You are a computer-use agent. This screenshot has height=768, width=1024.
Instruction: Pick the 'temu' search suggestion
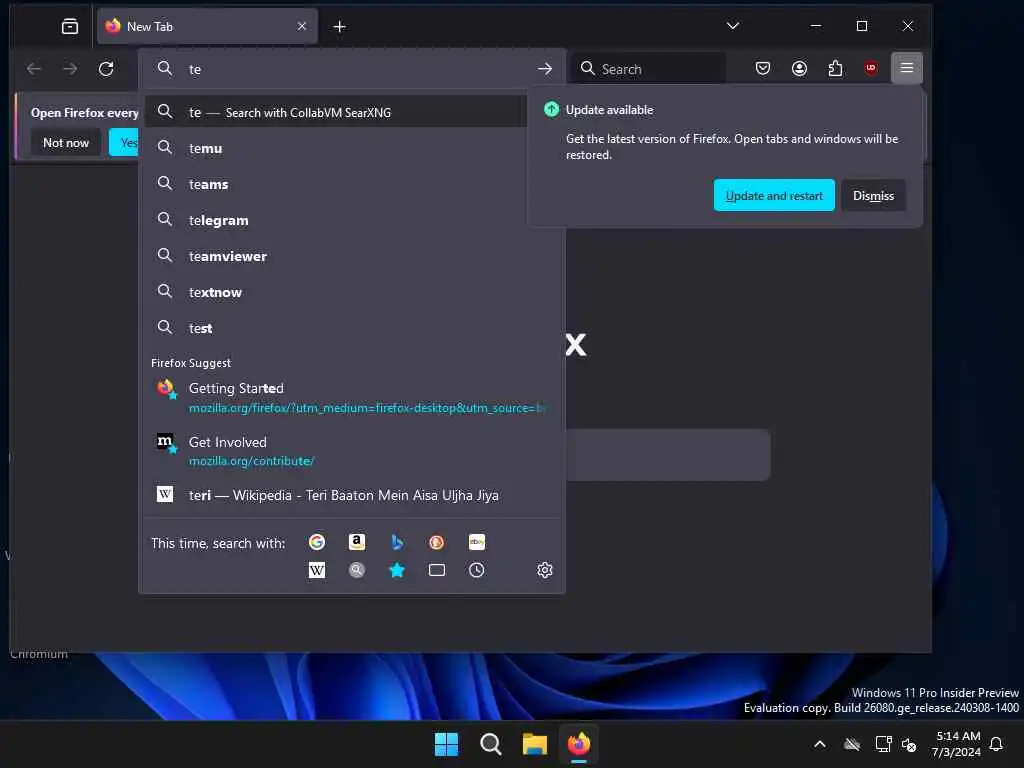[353, 148]
